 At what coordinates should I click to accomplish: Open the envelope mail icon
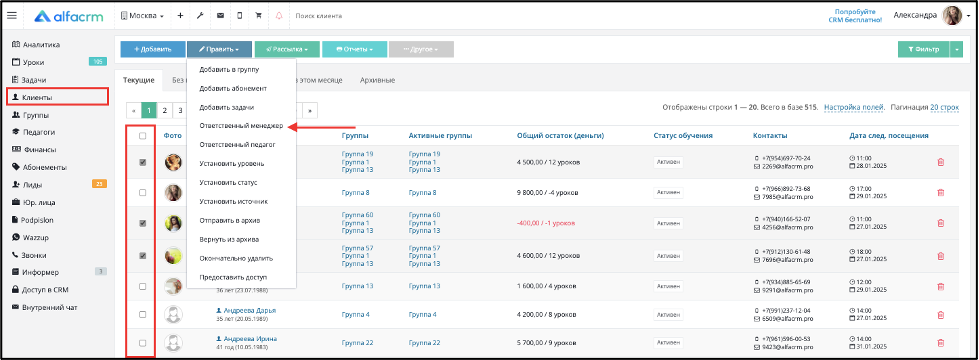coord(220,16)
